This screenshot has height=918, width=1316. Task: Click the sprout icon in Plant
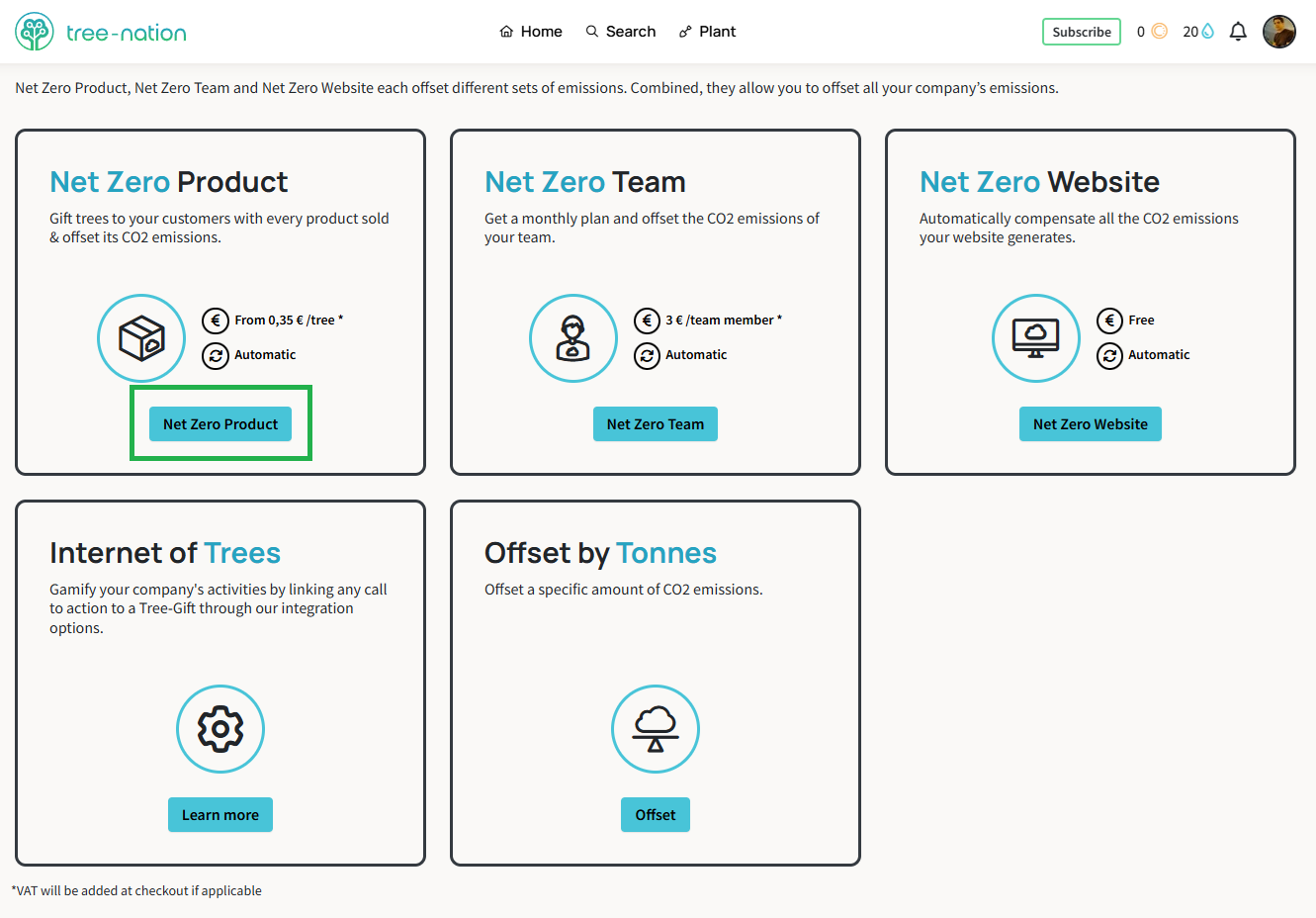(685, 32)
